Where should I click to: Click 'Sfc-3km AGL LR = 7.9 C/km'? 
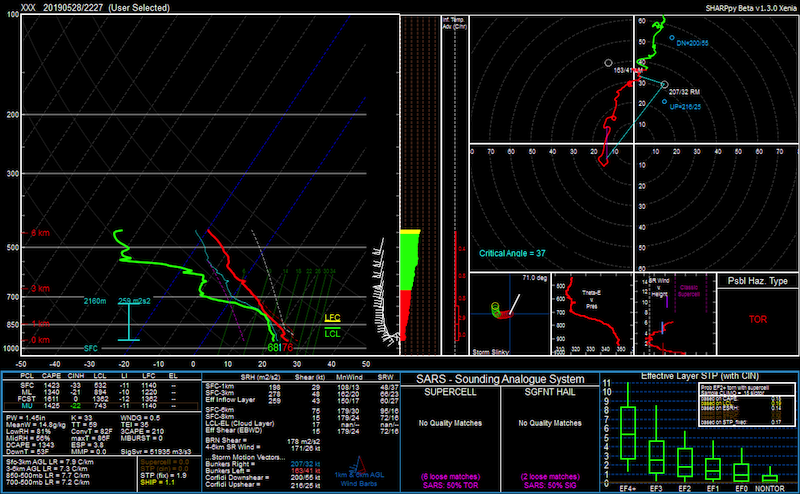pyautogui.click(x=50, y=462)
